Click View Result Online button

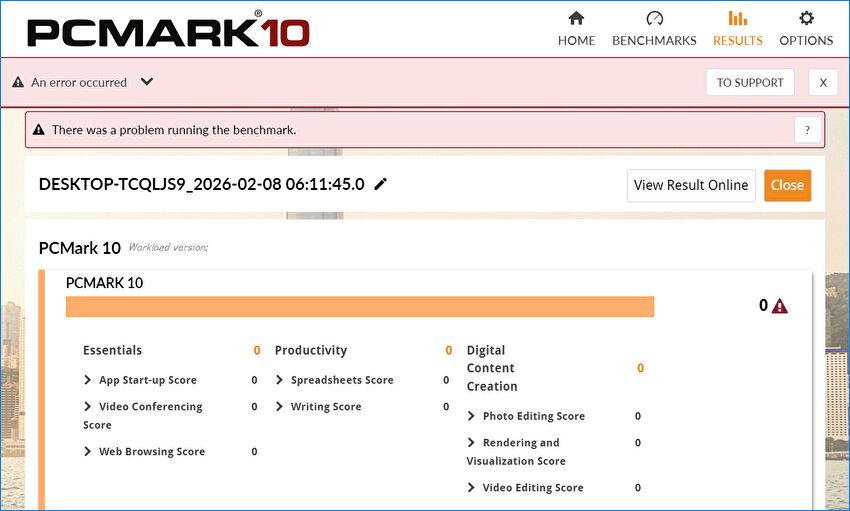(x=691, y=185)
